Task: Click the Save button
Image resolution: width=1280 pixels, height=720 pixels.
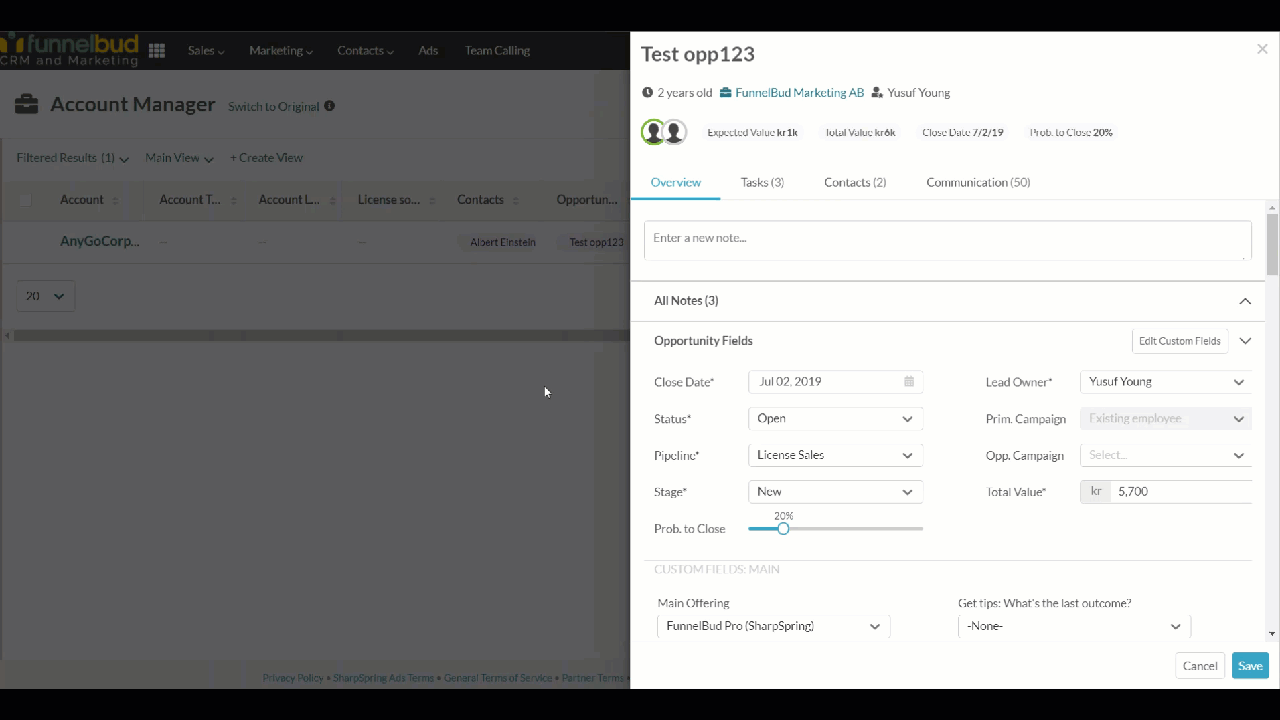Action: coord(1250,666)
